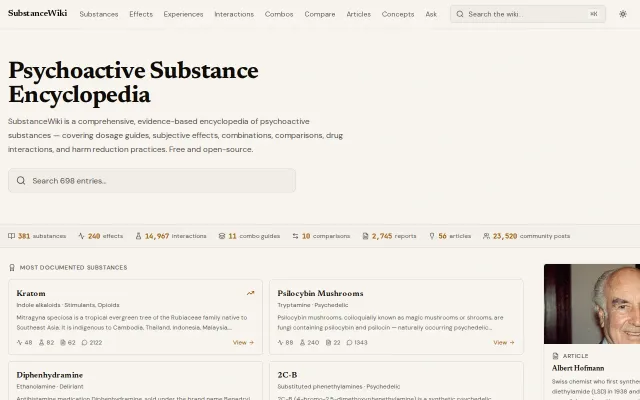The width and height of the screenshot is (640, 400).
Task: Click the icon next to 11 combo guides
Action: (222, 236)
